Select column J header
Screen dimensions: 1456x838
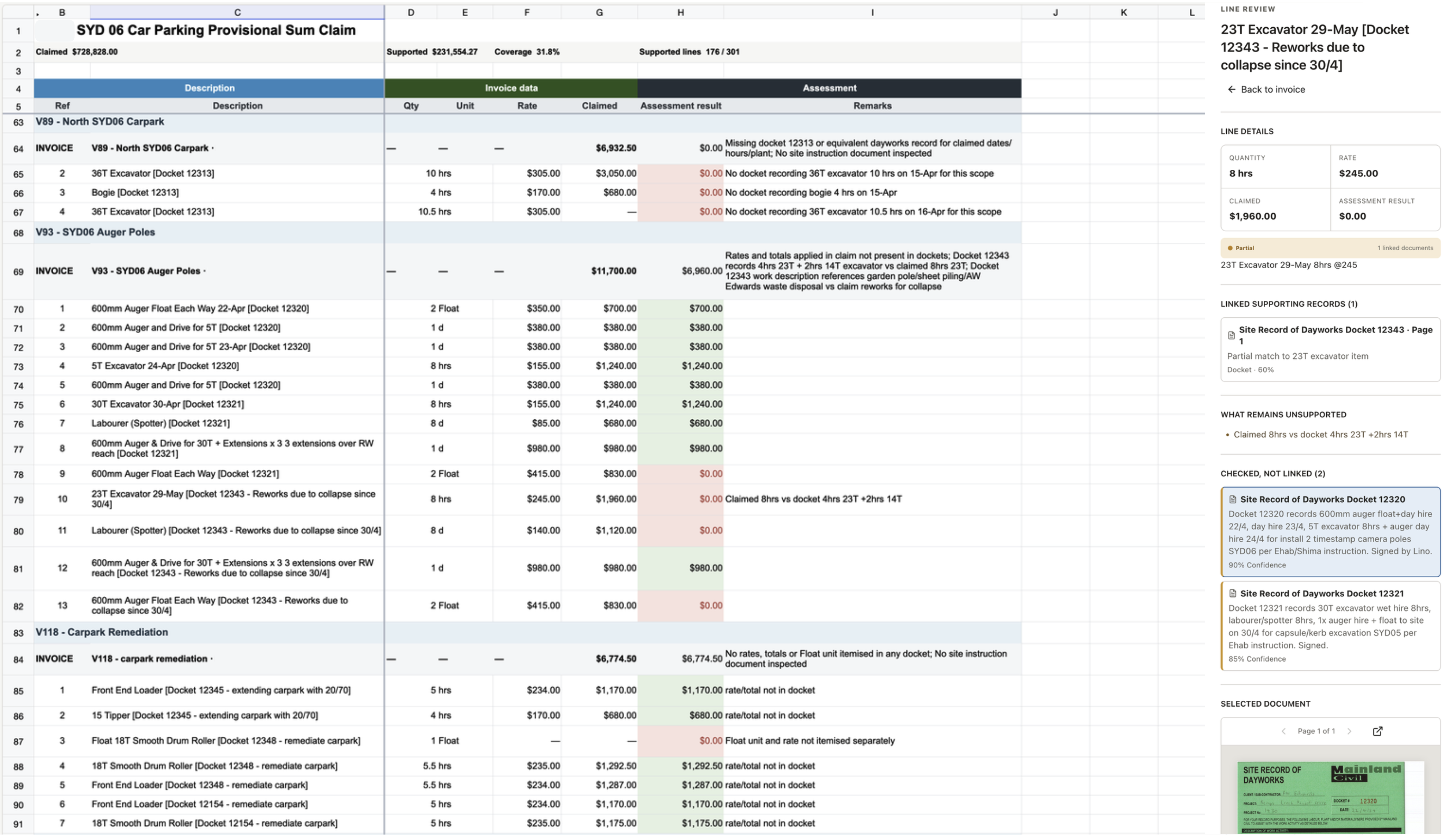1055,12
